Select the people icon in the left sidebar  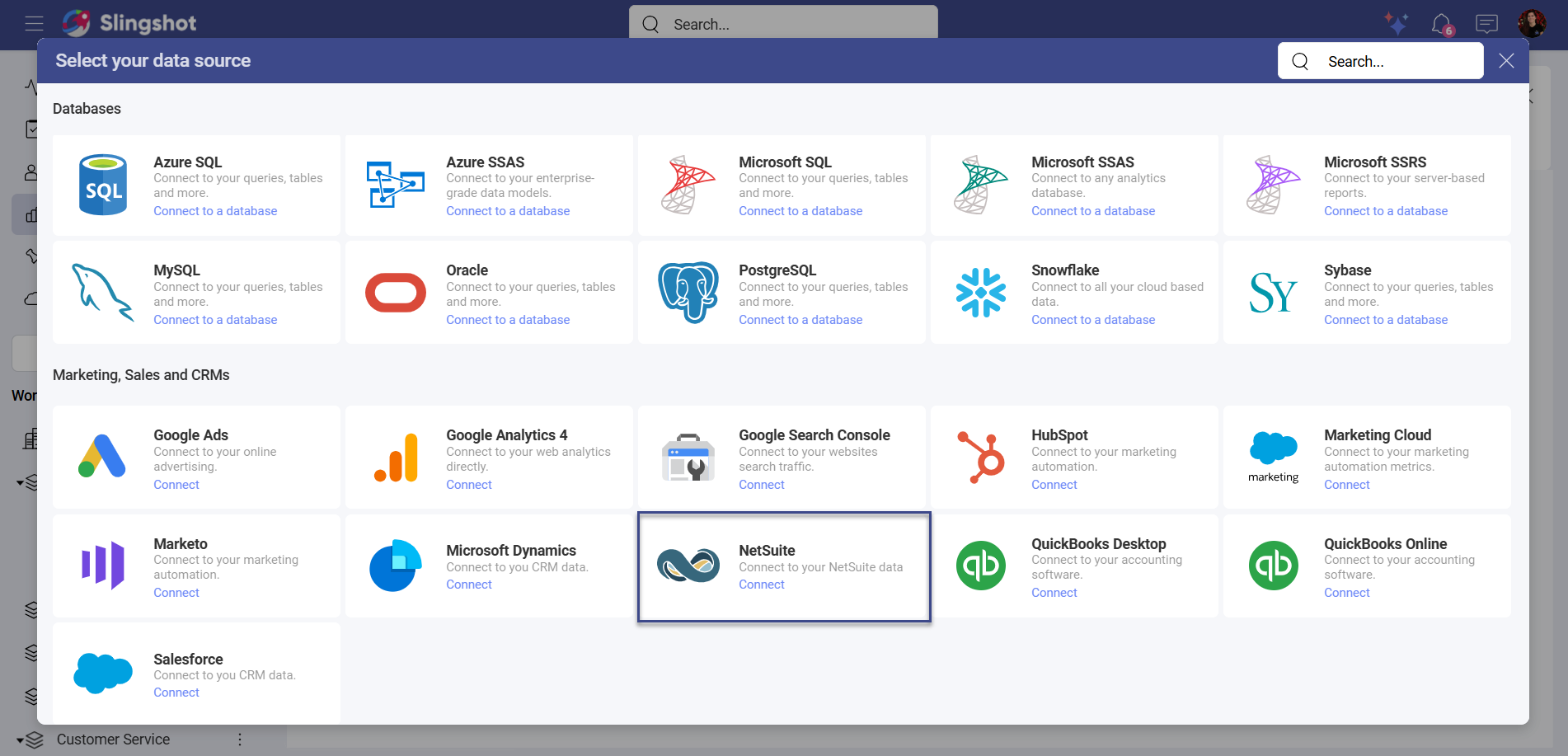click(31, 171)
